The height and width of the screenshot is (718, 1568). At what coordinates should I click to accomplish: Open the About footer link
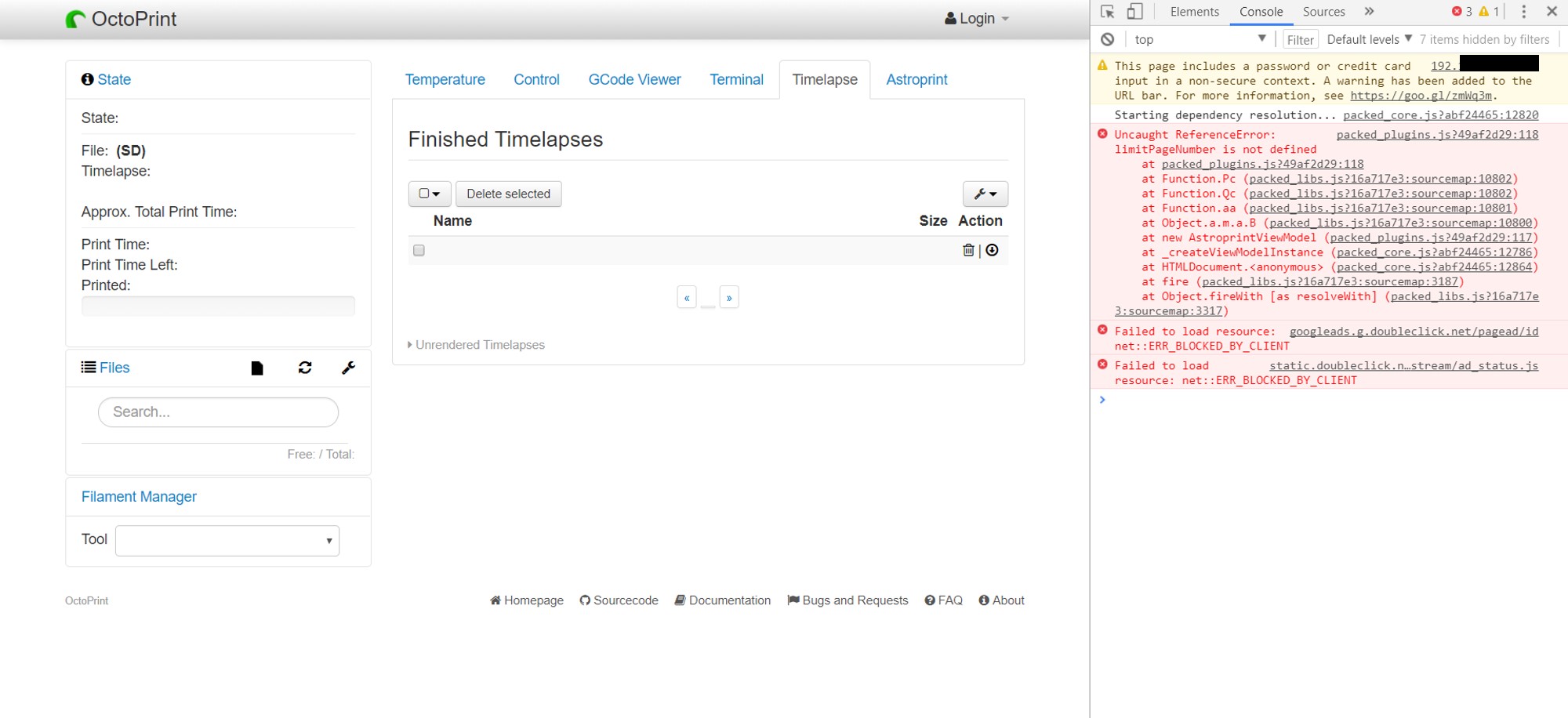click(x=1001, y=600)
